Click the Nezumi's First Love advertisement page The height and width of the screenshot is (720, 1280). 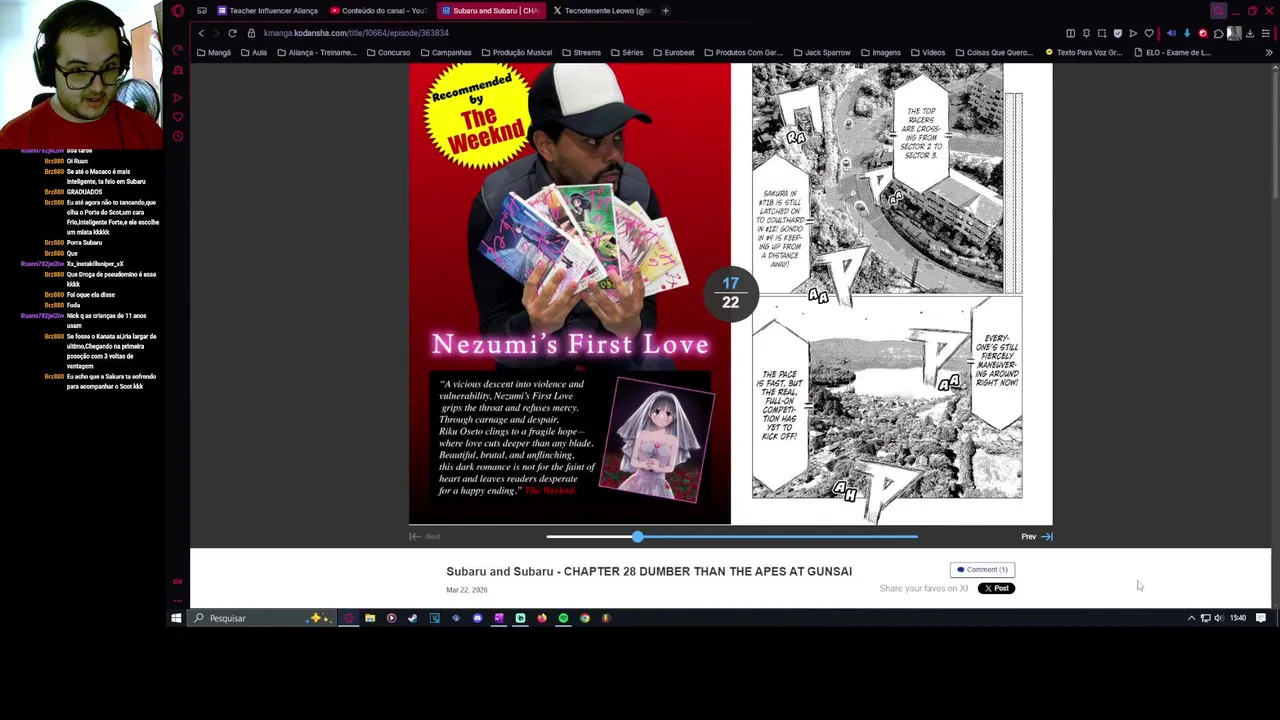coord(570,294)
